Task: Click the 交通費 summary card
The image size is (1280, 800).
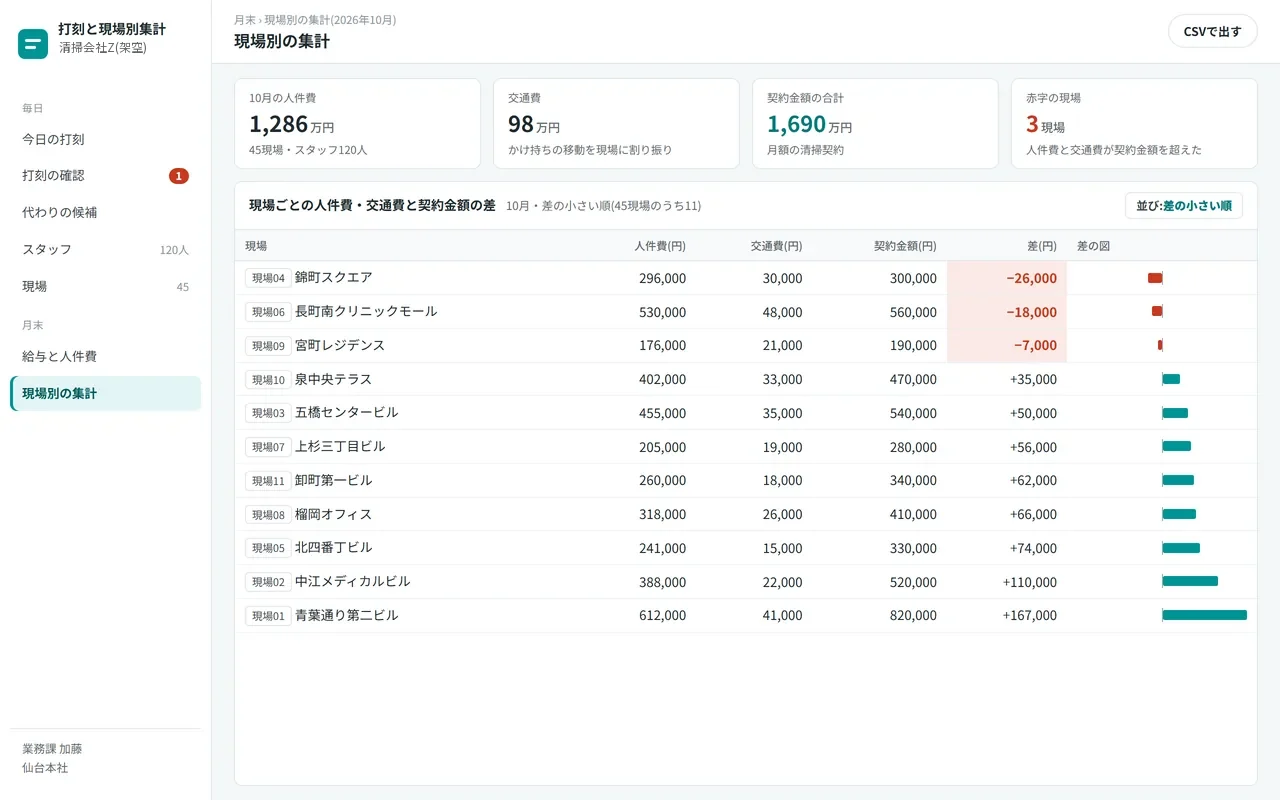Action: tap(616, 124)
